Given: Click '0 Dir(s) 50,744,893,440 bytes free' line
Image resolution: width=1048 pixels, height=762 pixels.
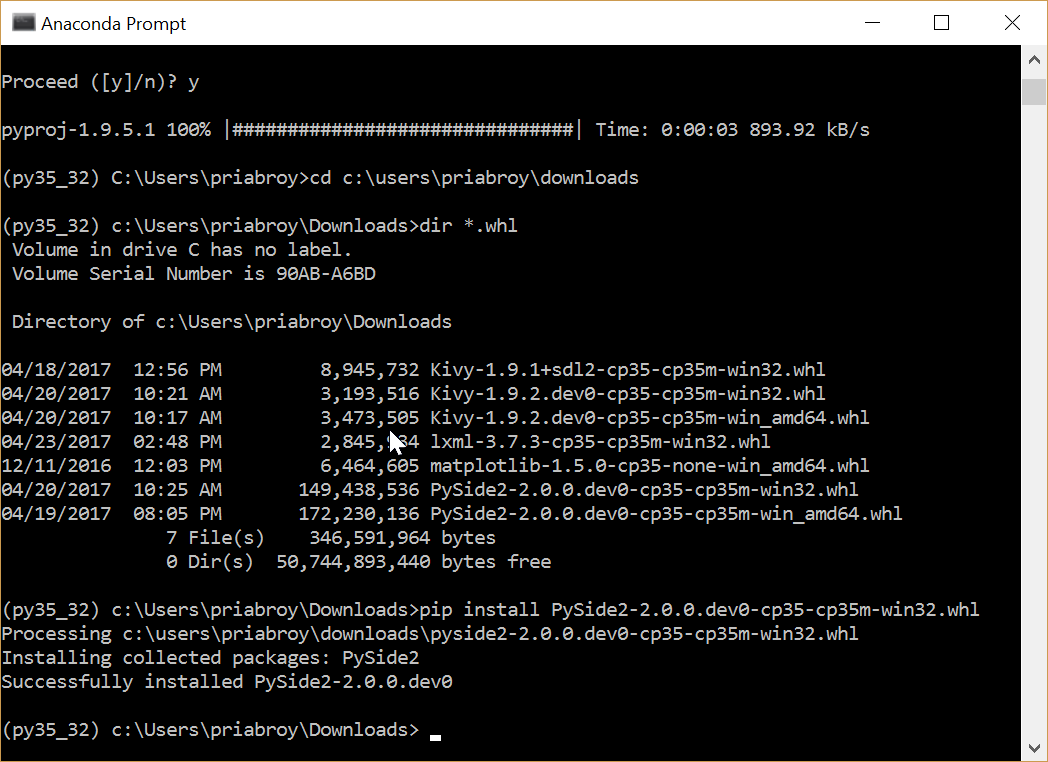Looking at the screenshot, I should [359, 562].
